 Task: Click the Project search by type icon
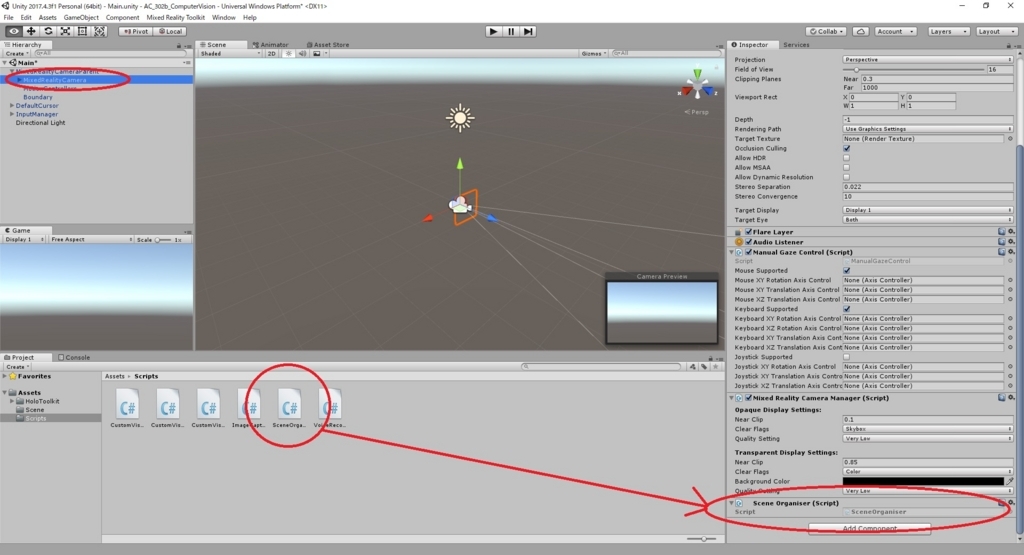coord(692,367)
